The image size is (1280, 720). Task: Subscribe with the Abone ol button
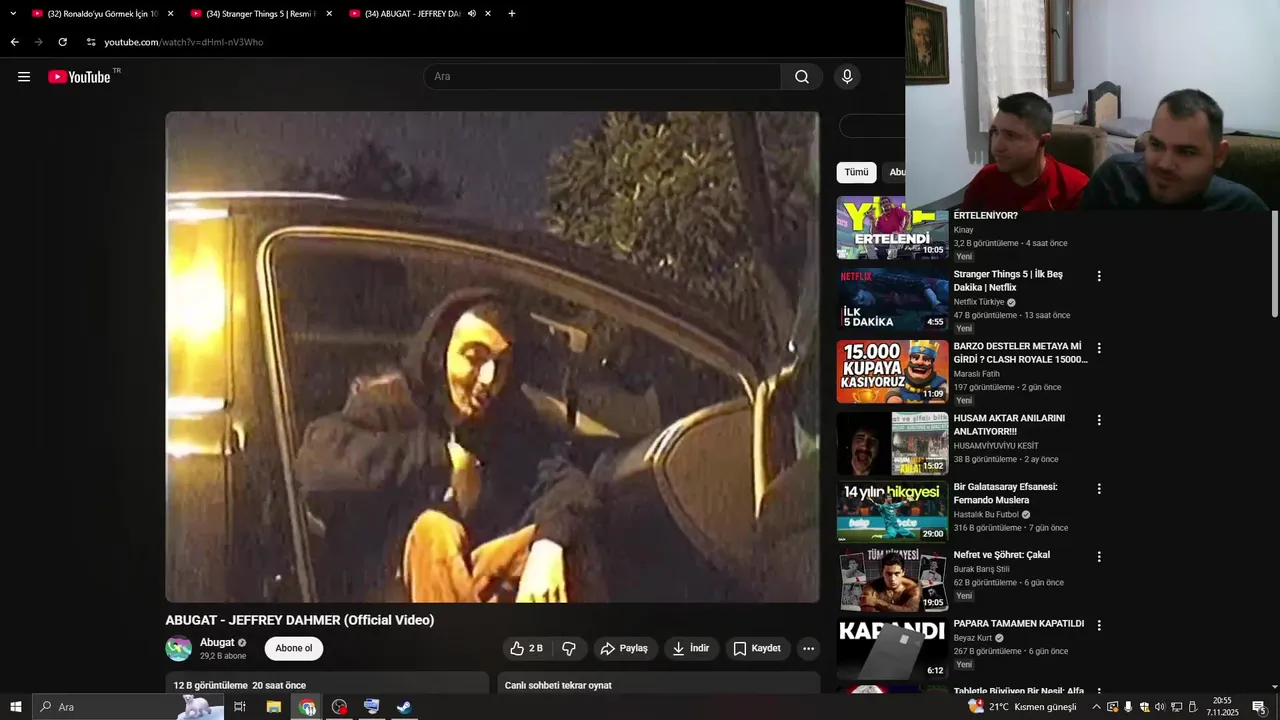tap(294, 648)
